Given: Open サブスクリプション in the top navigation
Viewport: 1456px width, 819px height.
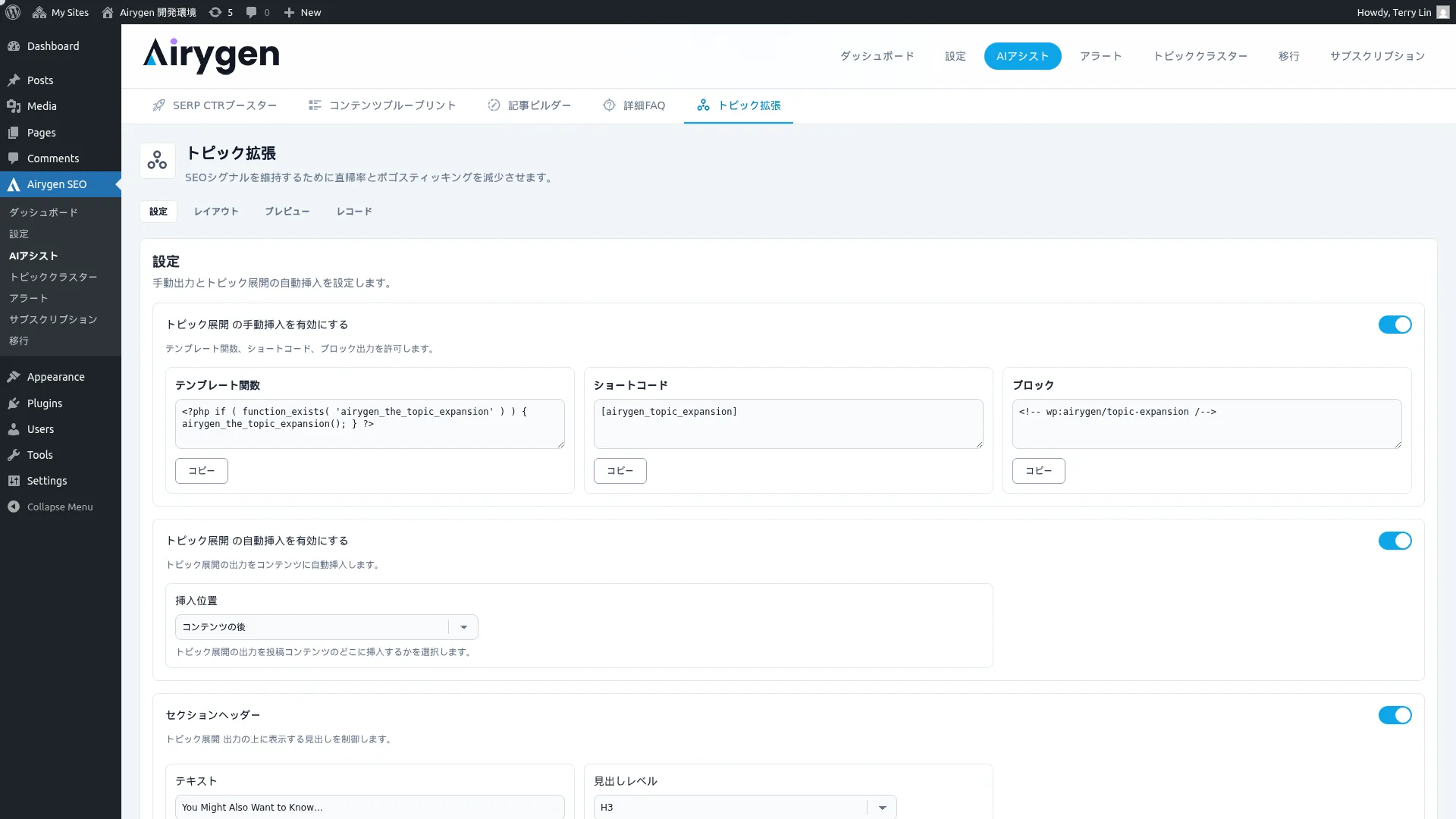Looking at the screenshot, I should click(1377, 56).
